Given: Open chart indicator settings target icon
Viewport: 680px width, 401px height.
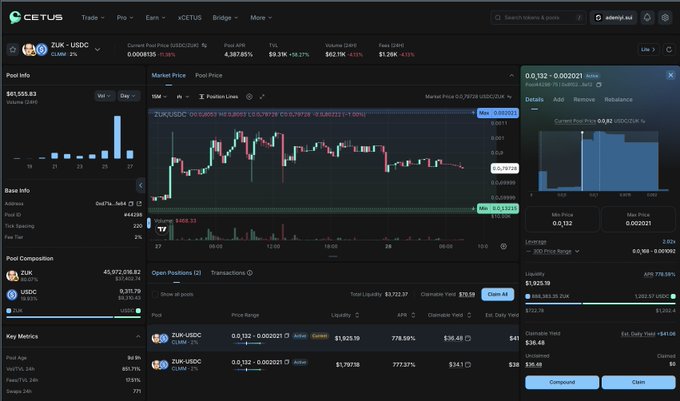Looking at the screenshot, I should click(249, 97).
